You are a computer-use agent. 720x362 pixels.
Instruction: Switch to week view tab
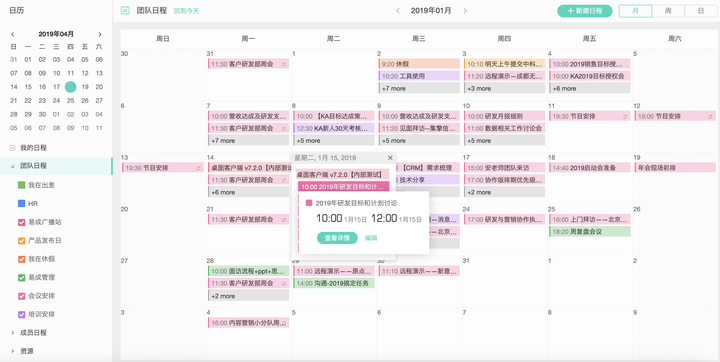tap(668, 11)
